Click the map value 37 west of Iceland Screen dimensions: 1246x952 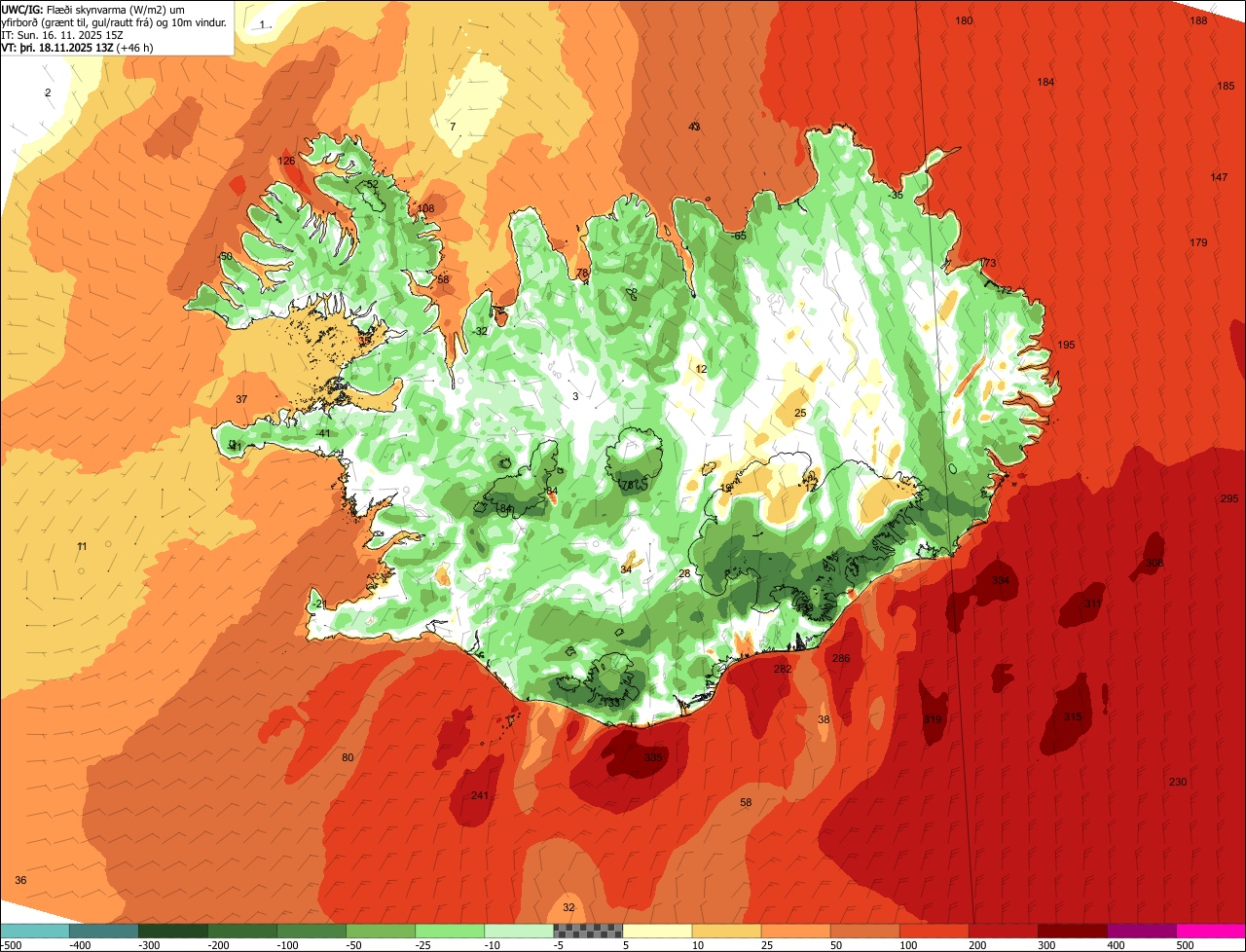tap(241, 399)
